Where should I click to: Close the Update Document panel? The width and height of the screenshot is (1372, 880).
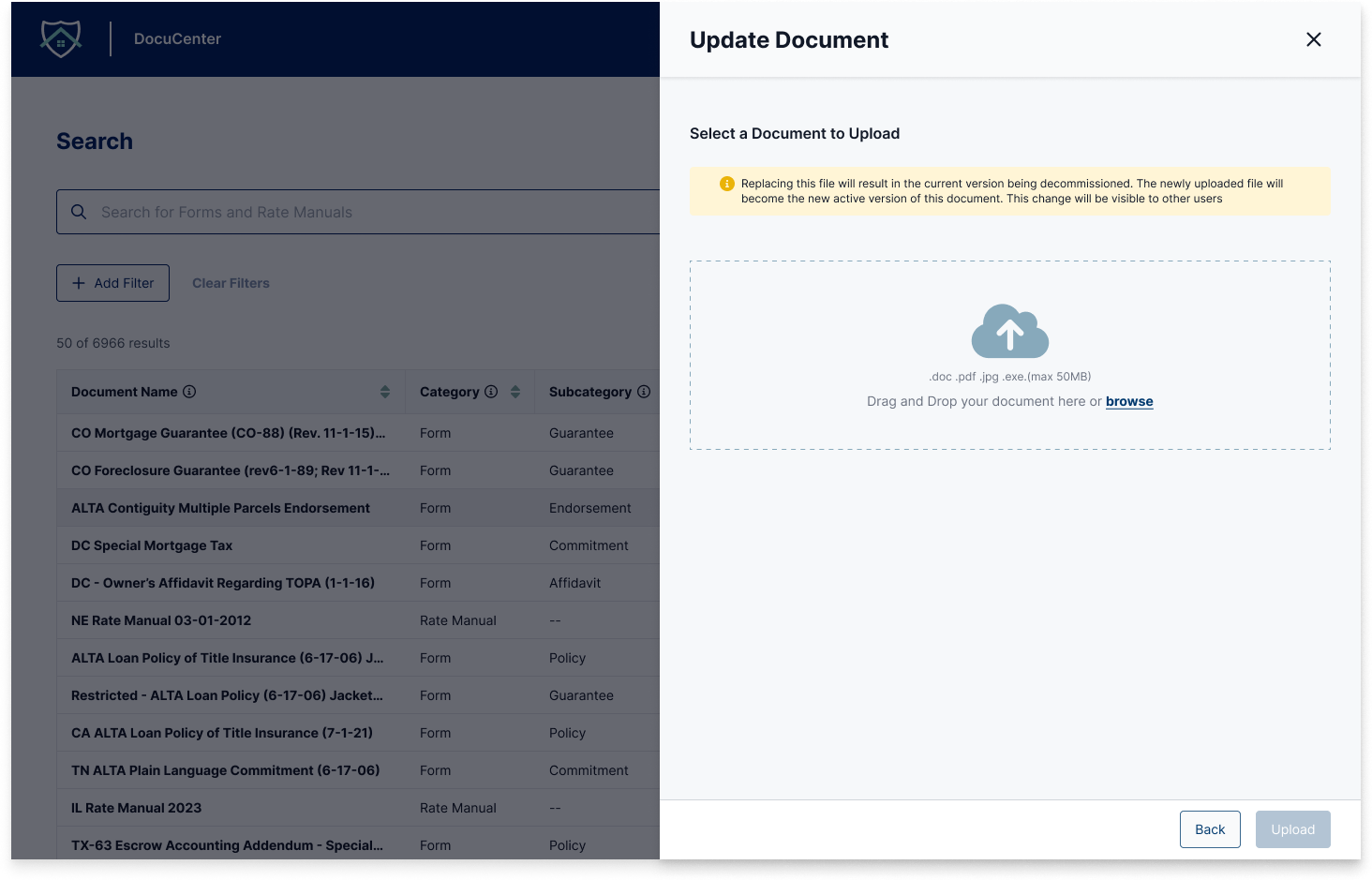click(x=1314, y=39)
